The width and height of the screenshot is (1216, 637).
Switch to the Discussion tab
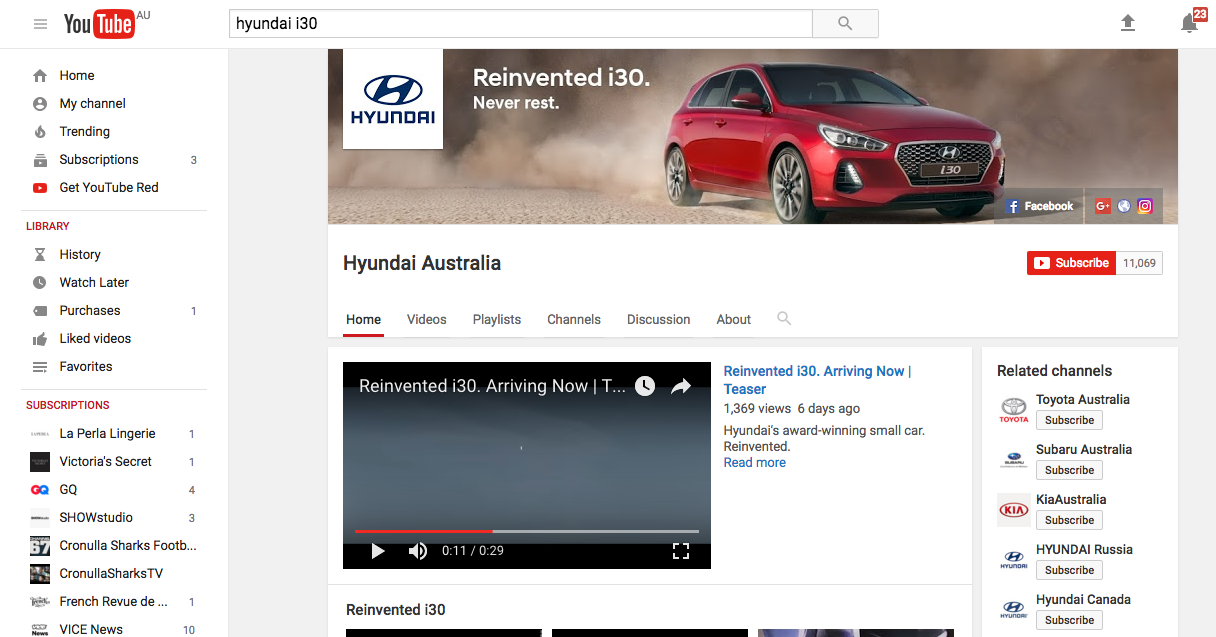pos(659,320)
